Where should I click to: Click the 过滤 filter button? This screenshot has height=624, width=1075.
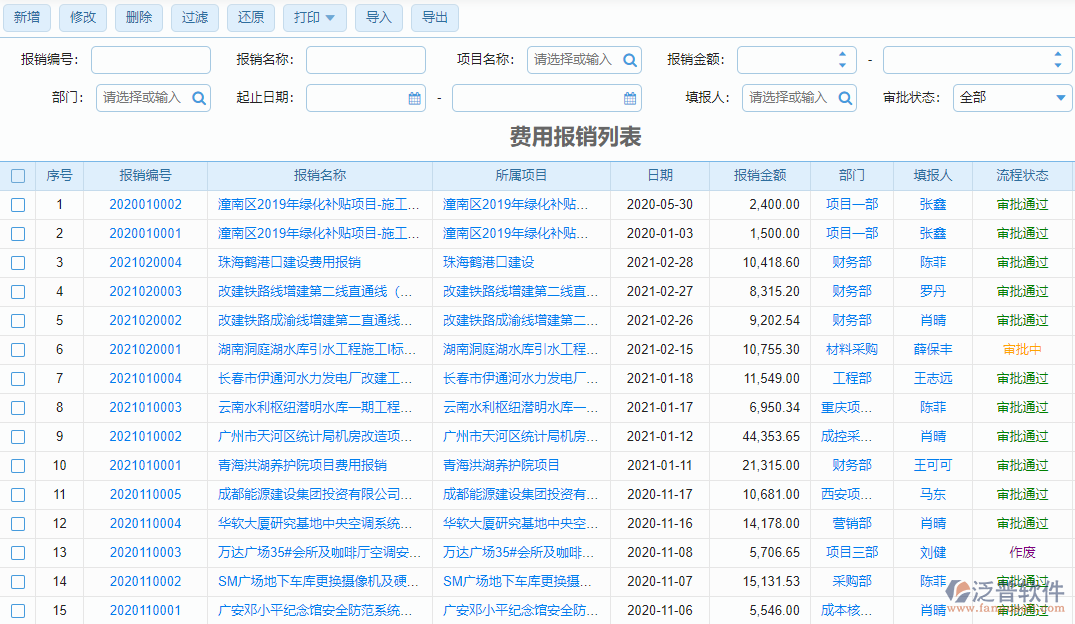pos(194,17)
